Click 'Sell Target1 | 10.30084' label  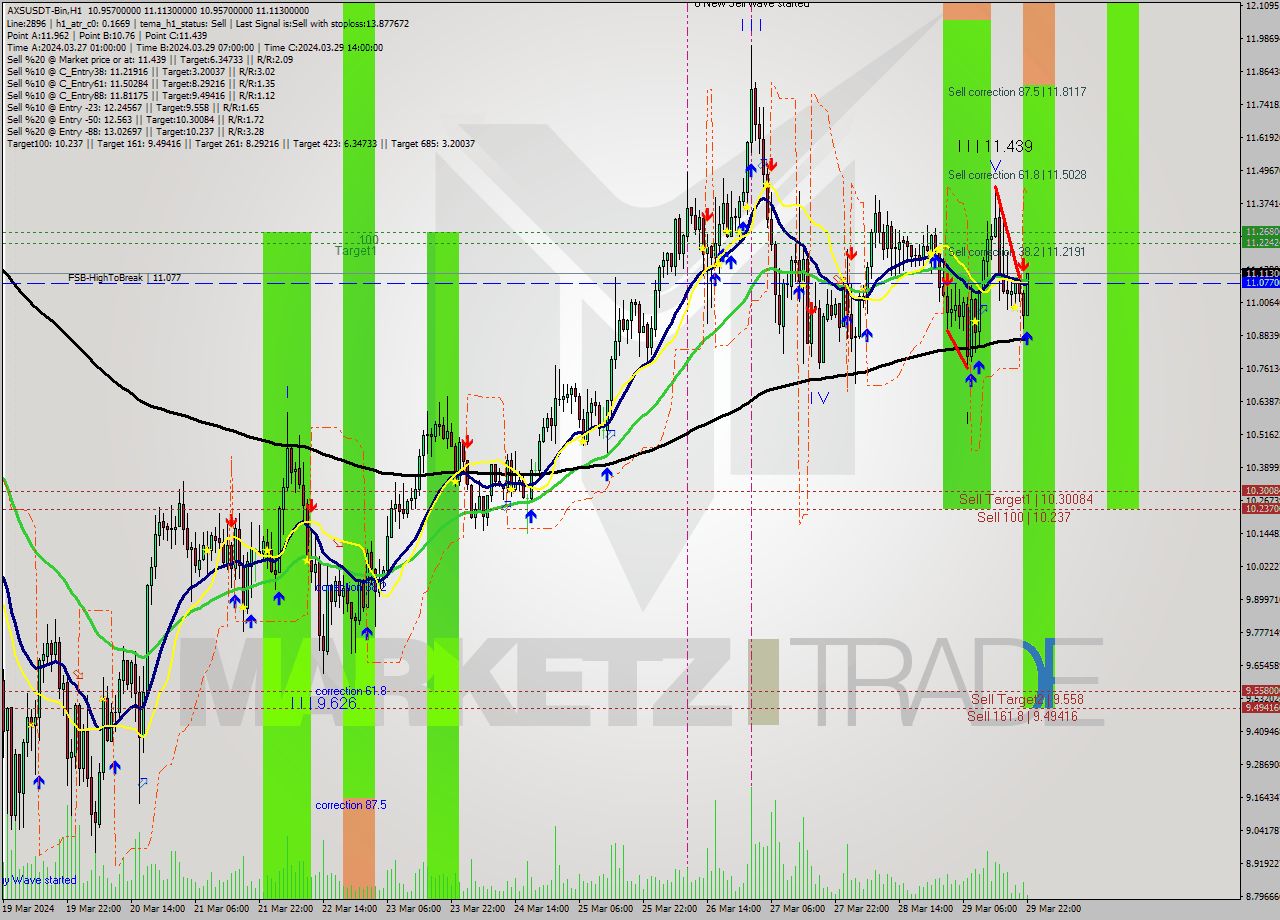click(1025, 499)
